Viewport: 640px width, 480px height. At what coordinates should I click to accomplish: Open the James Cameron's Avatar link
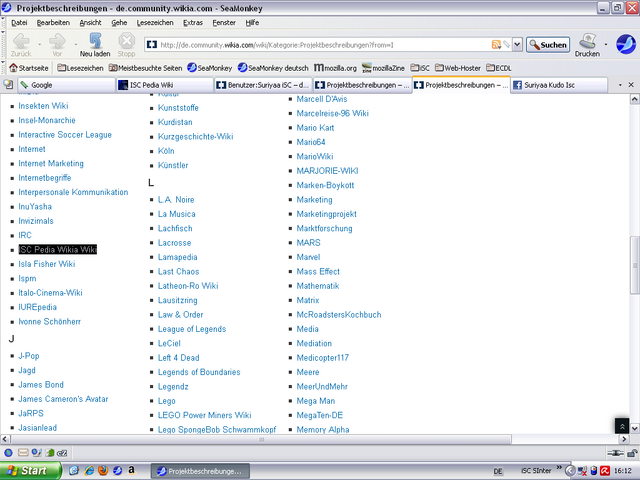tap(63, 399)
